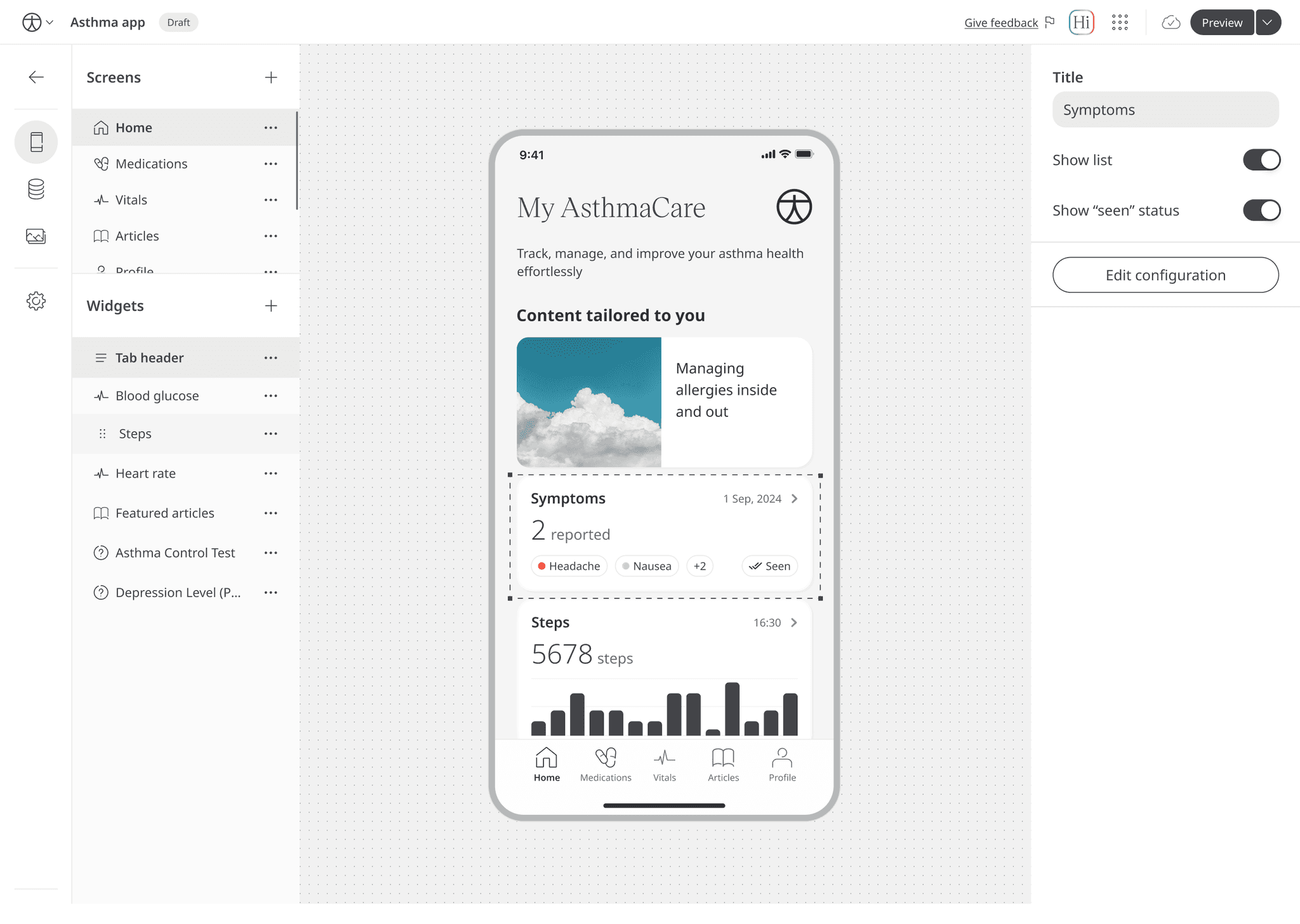
Task: Open the logo dropdown in top-left corner
Action: [x=37, y=23]
